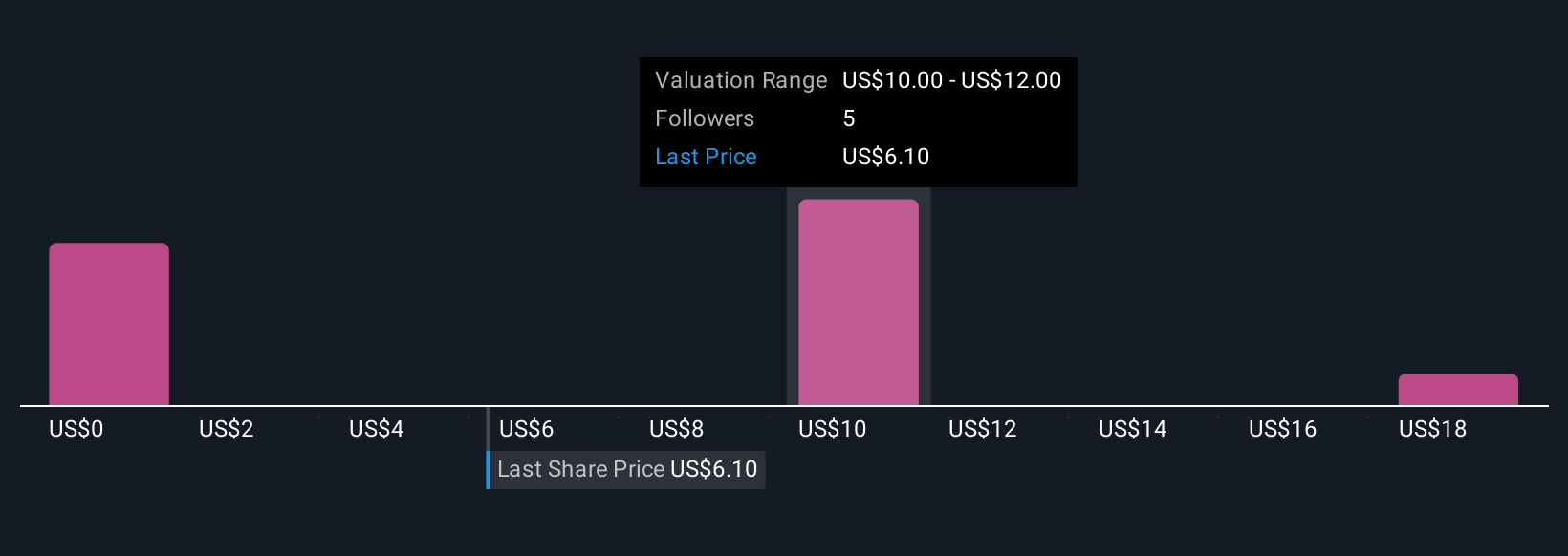Click the Followers label in tooltip
Viewport: 1568px width, 556px height.
(x=705, y=118)
